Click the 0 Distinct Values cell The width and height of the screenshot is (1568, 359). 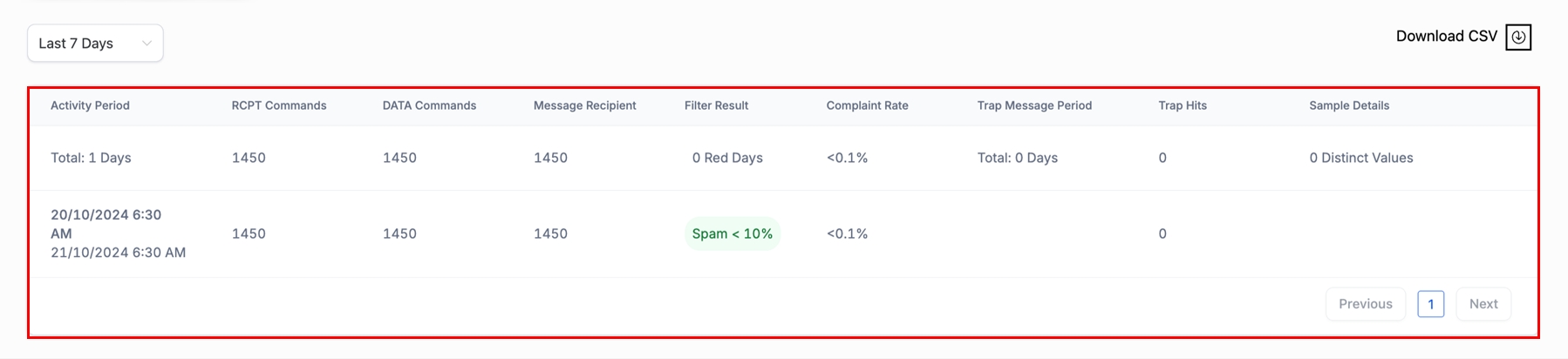[1360, 158]
